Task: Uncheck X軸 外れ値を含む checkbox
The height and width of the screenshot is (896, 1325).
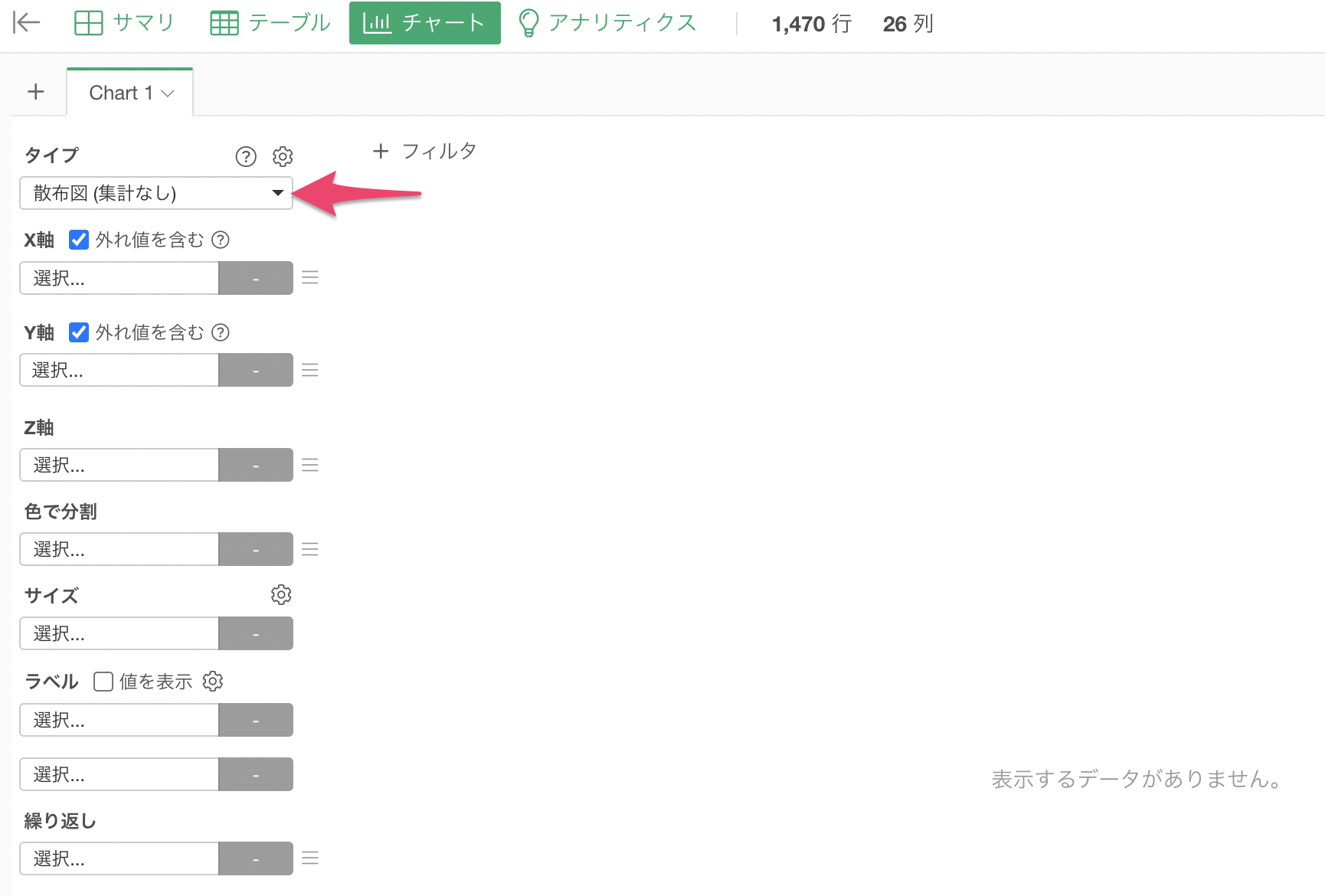Action: 79,240
